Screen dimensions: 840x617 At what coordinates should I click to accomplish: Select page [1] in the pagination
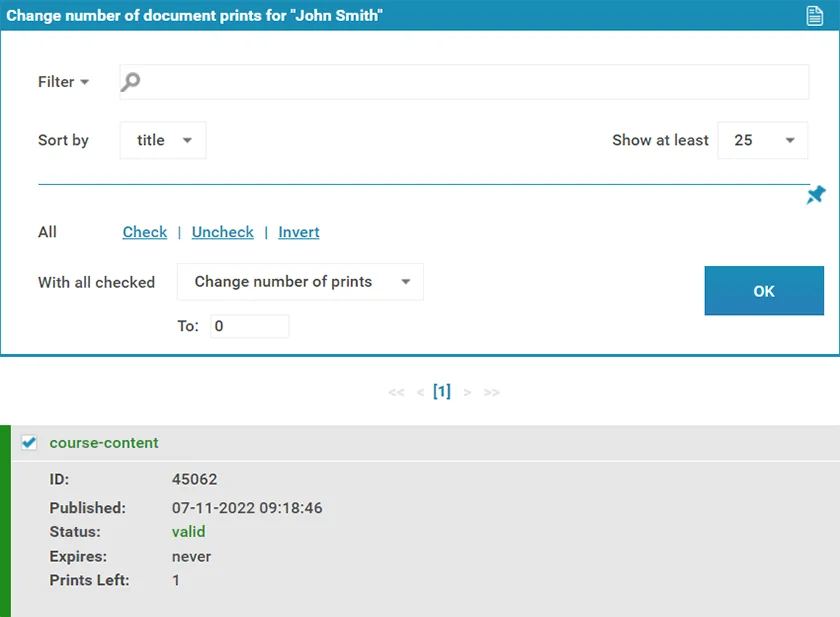(442, 392)
